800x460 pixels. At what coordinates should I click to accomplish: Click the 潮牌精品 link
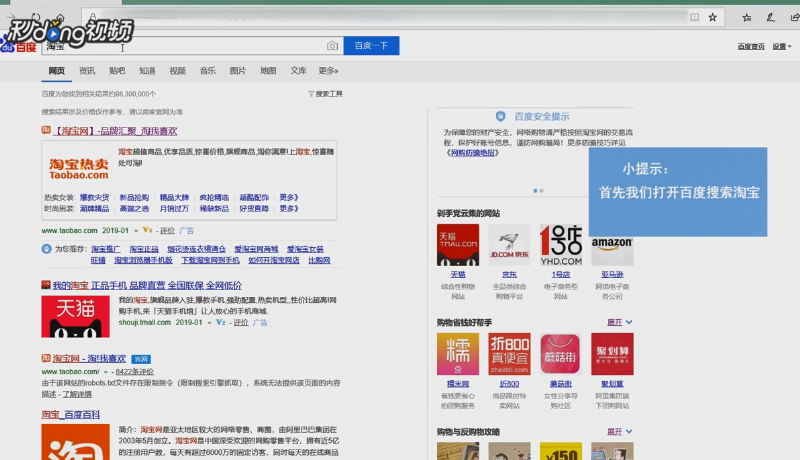(x=94, y=209)
